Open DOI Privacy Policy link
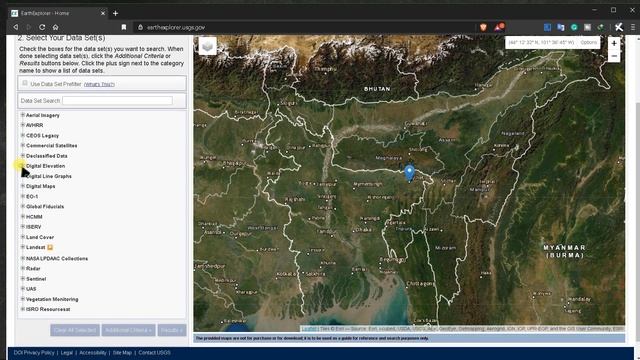 click(34, 353)
